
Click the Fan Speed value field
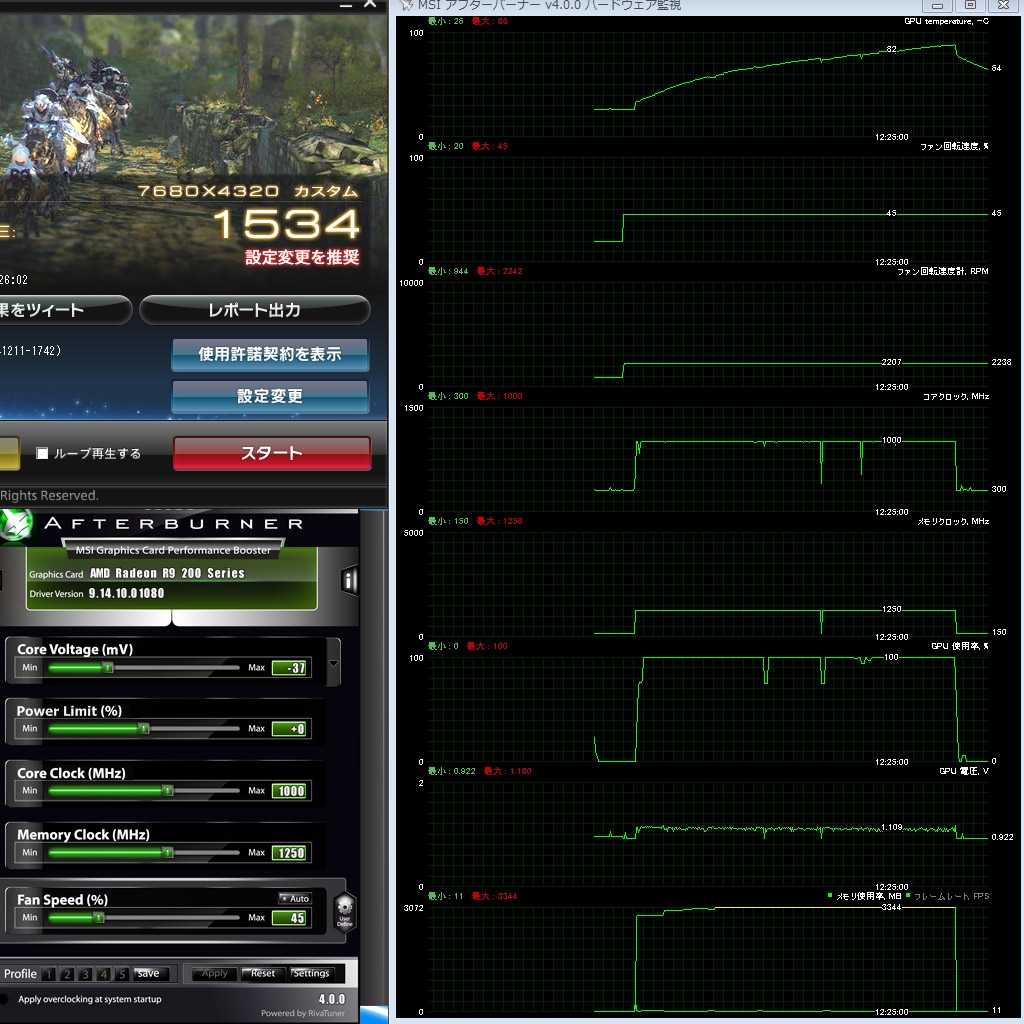pos(289,918)
